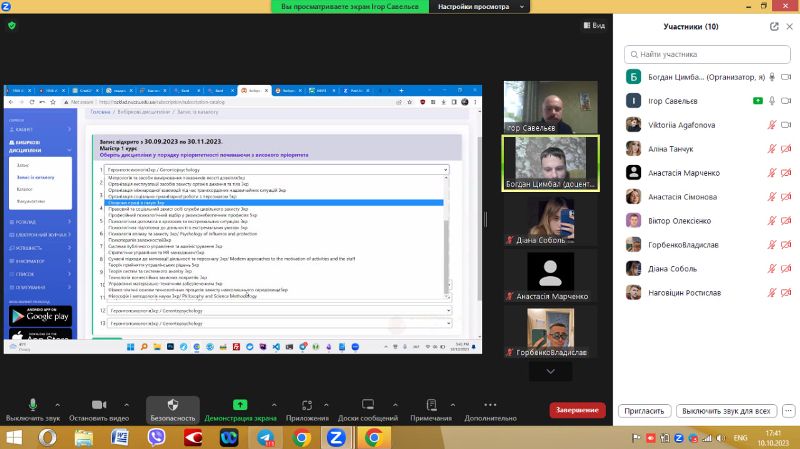The width and height of the screenshot is (800, 449).
Task: Click the green Демонстрация экрана share icon
Action: click(240, 404)
